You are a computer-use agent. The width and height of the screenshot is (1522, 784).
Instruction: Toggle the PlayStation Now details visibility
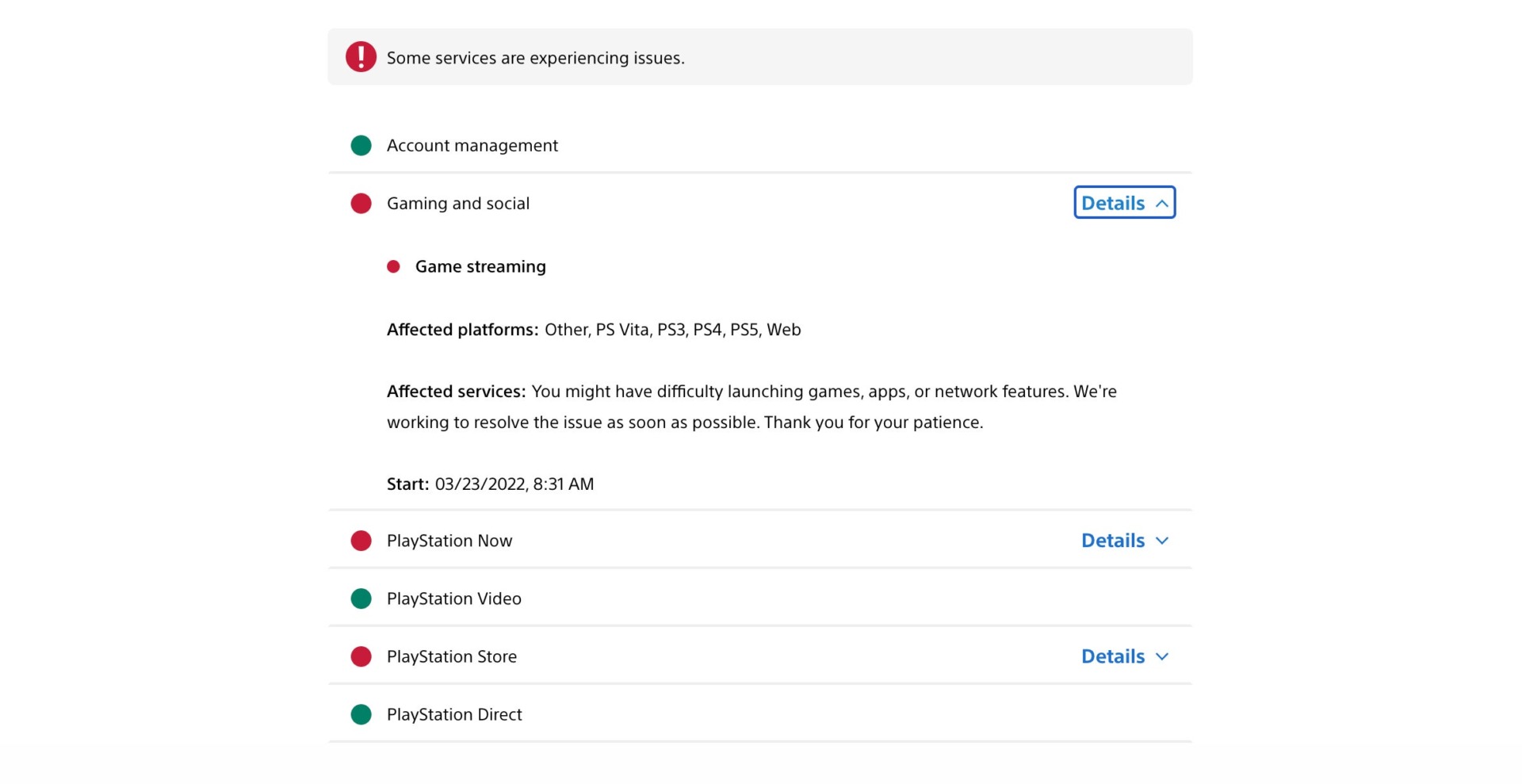tap(1126, 541)
